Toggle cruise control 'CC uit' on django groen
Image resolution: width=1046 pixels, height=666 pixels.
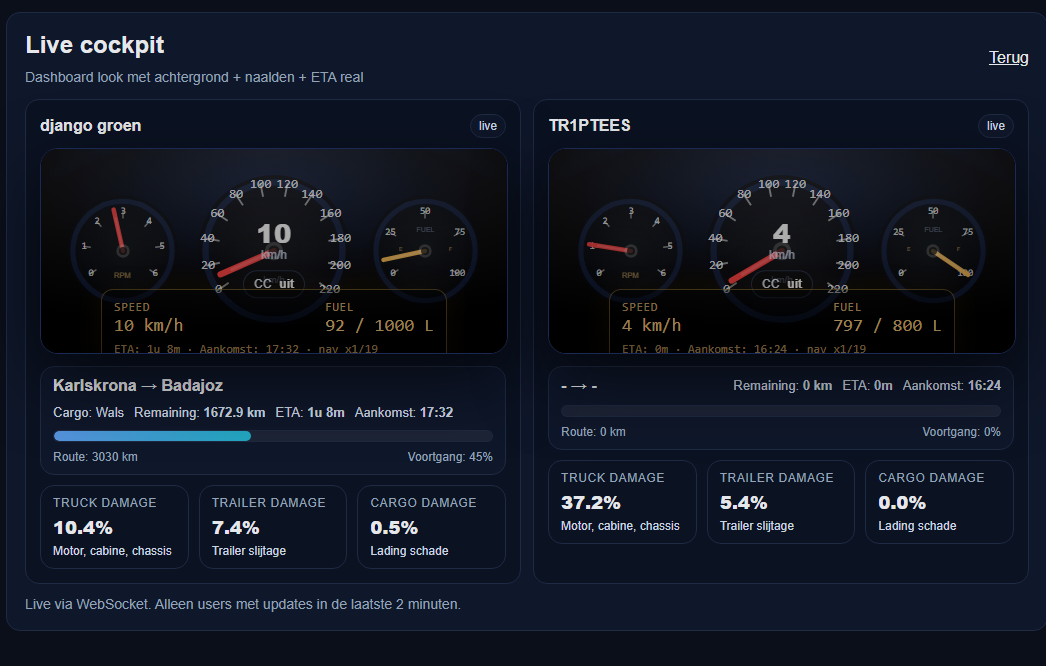click(x=274, y=283)
